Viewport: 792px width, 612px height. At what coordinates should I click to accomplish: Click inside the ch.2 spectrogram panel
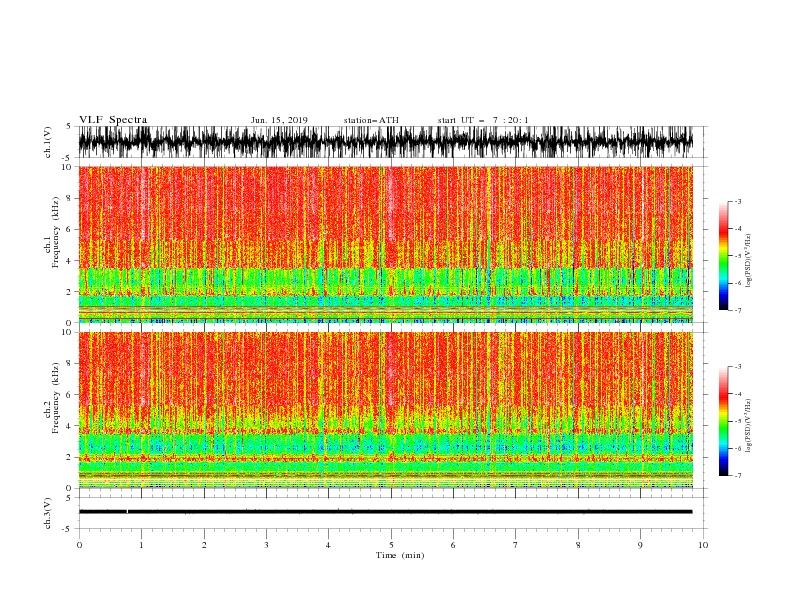pos(385,410)
